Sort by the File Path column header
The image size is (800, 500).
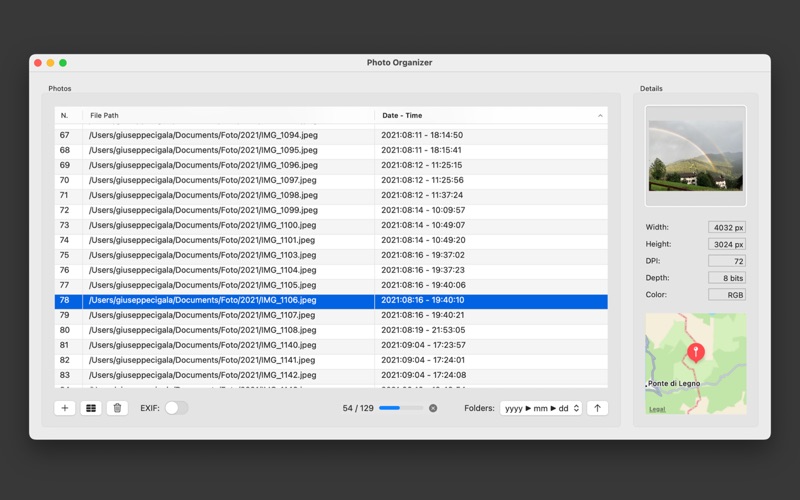[x=228, y=116]
